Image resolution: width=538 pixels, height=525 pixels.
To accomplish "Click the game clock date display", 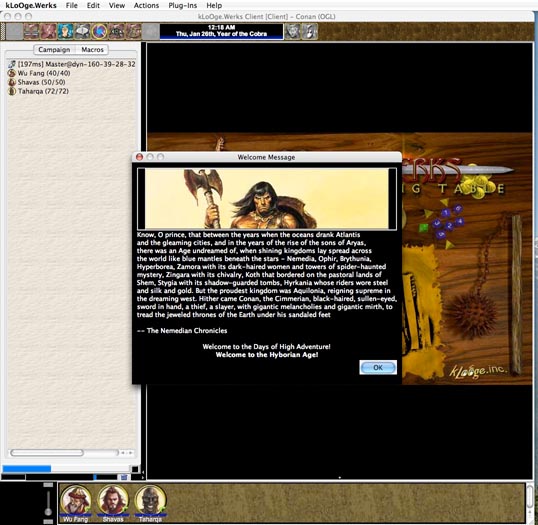I will [221, 31].
